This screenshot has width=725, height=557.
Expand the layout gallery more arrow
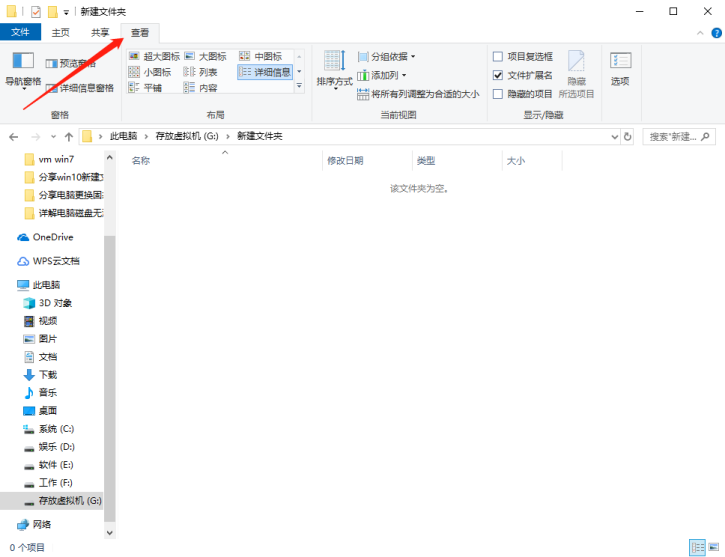(x=299, y=87)
